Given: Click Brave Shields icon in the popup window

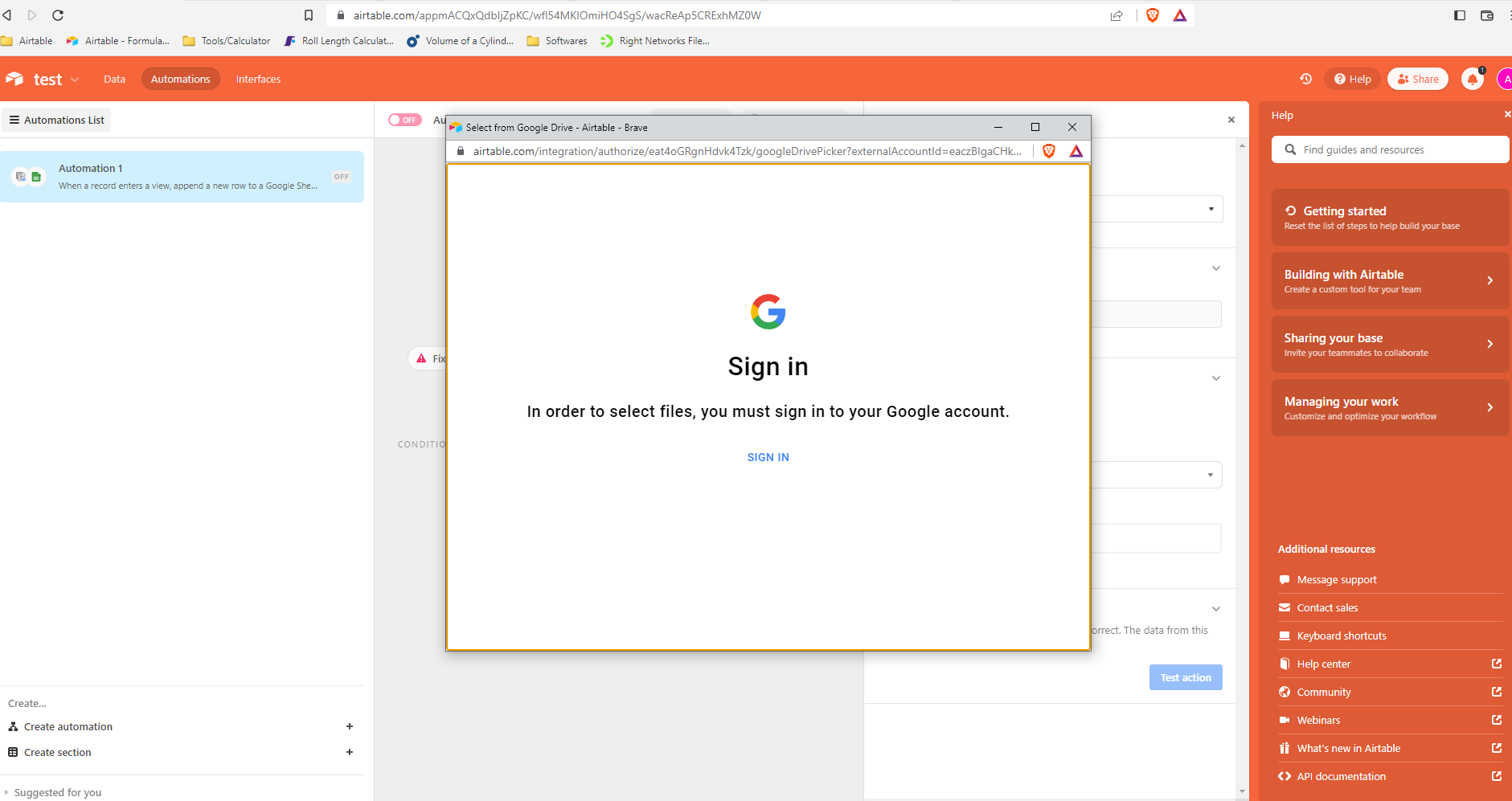Looking at the screenshot, I should pos(1049,151).
